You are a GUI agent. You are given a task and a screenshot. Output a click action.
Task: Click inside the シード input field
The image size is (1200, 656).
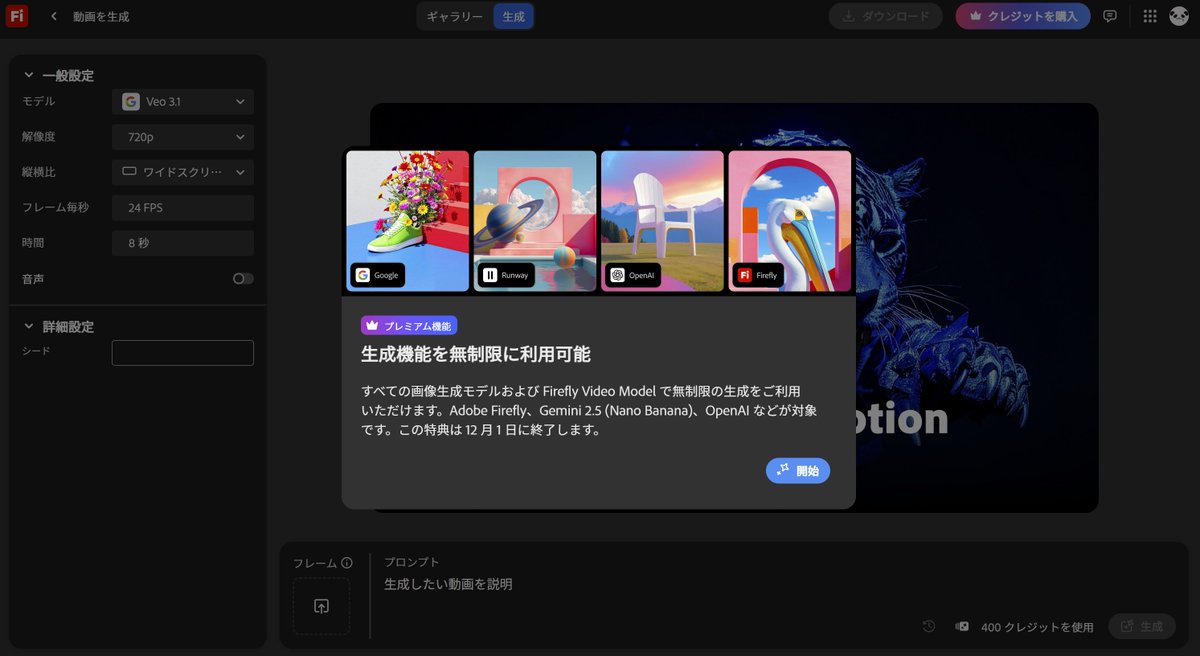[x=182, y=352]
